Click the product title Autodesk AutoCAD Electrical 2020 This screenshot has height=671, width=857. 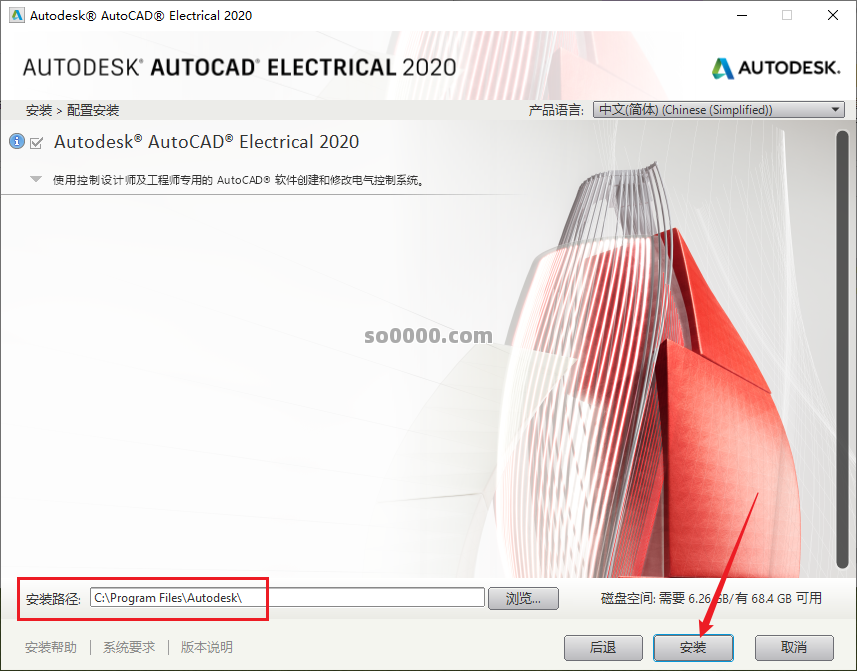[x=207, y=142]
